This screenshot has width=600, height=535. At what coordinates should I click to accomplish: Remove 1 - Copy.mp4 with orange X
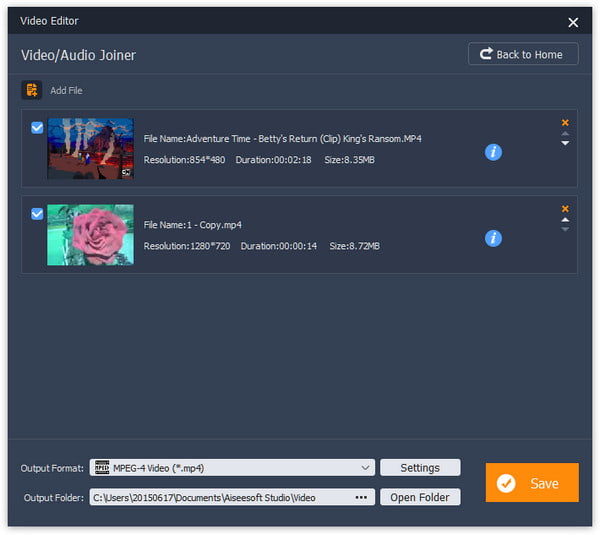pos(565,209)
